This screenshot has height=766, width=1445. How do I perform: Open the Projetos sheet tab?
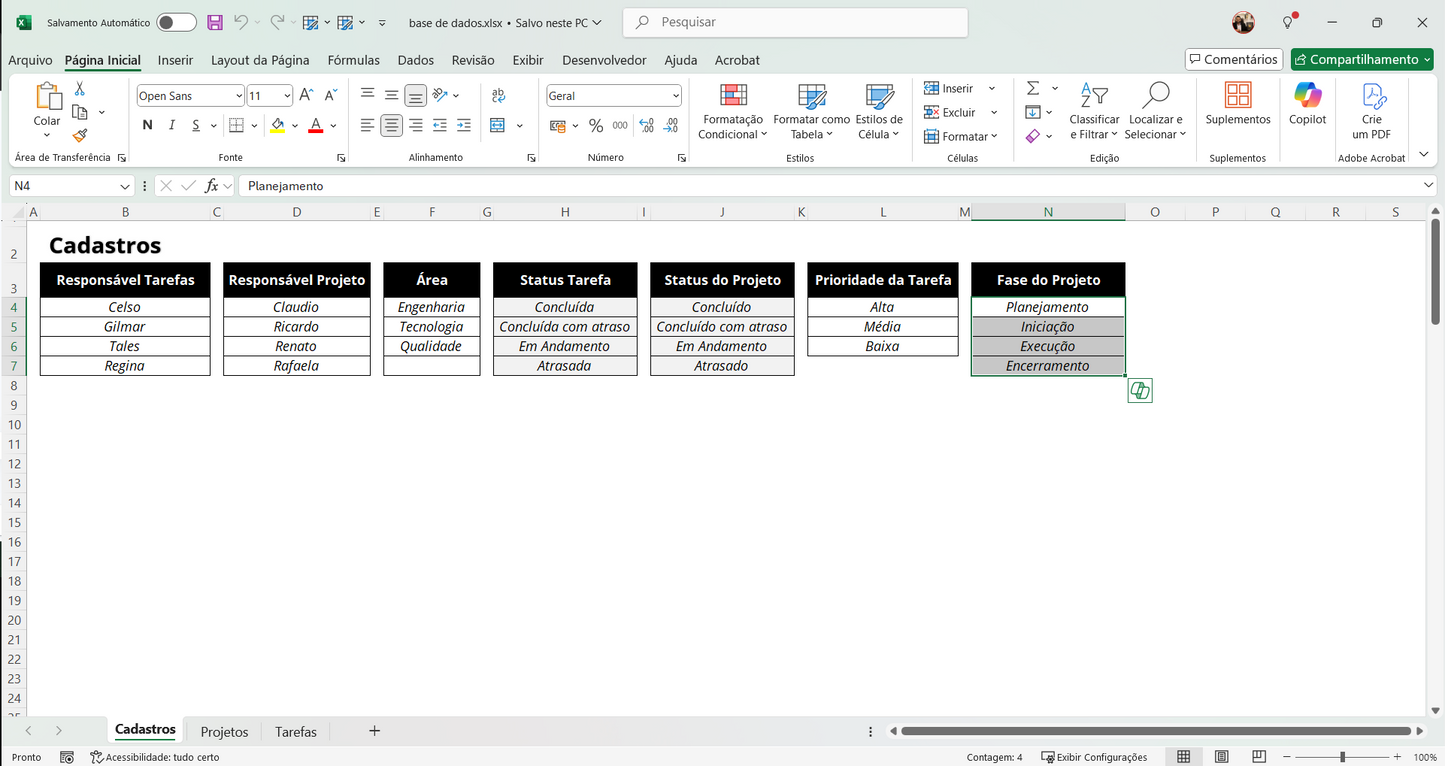coord(223,731)
